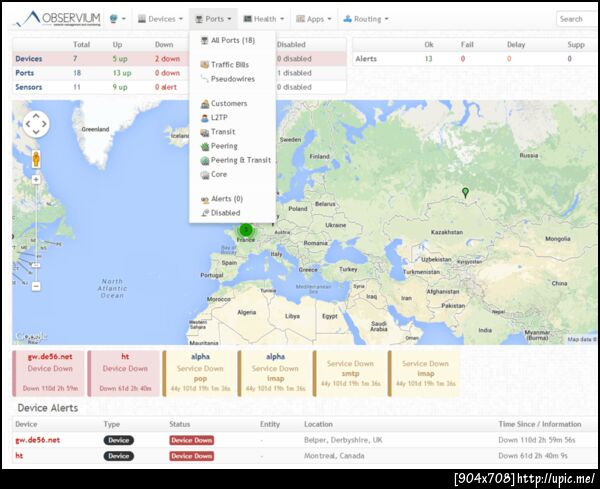Open the Devices summary link

(29, 59)
